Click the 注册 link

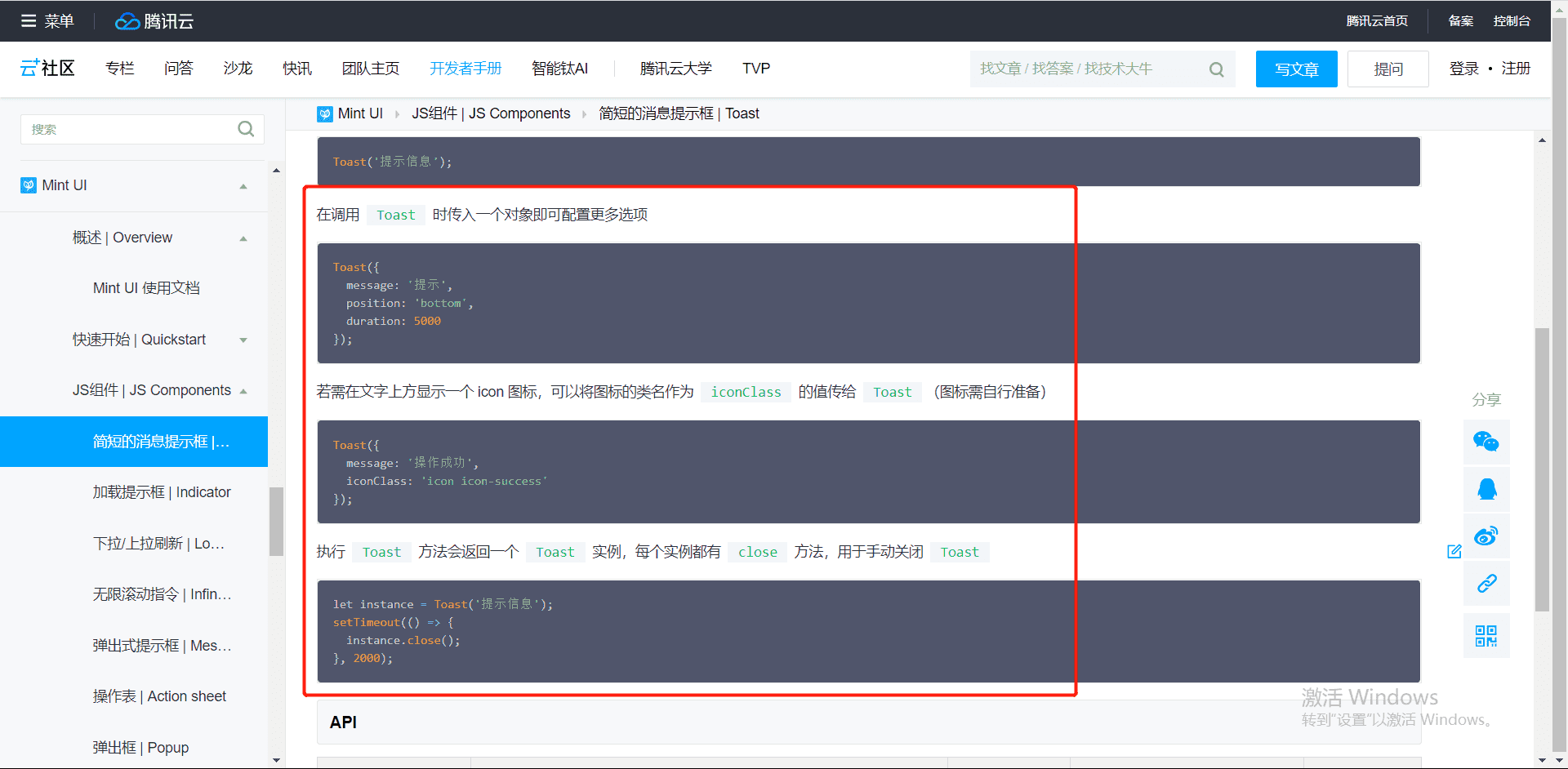tap(1516, 69)
